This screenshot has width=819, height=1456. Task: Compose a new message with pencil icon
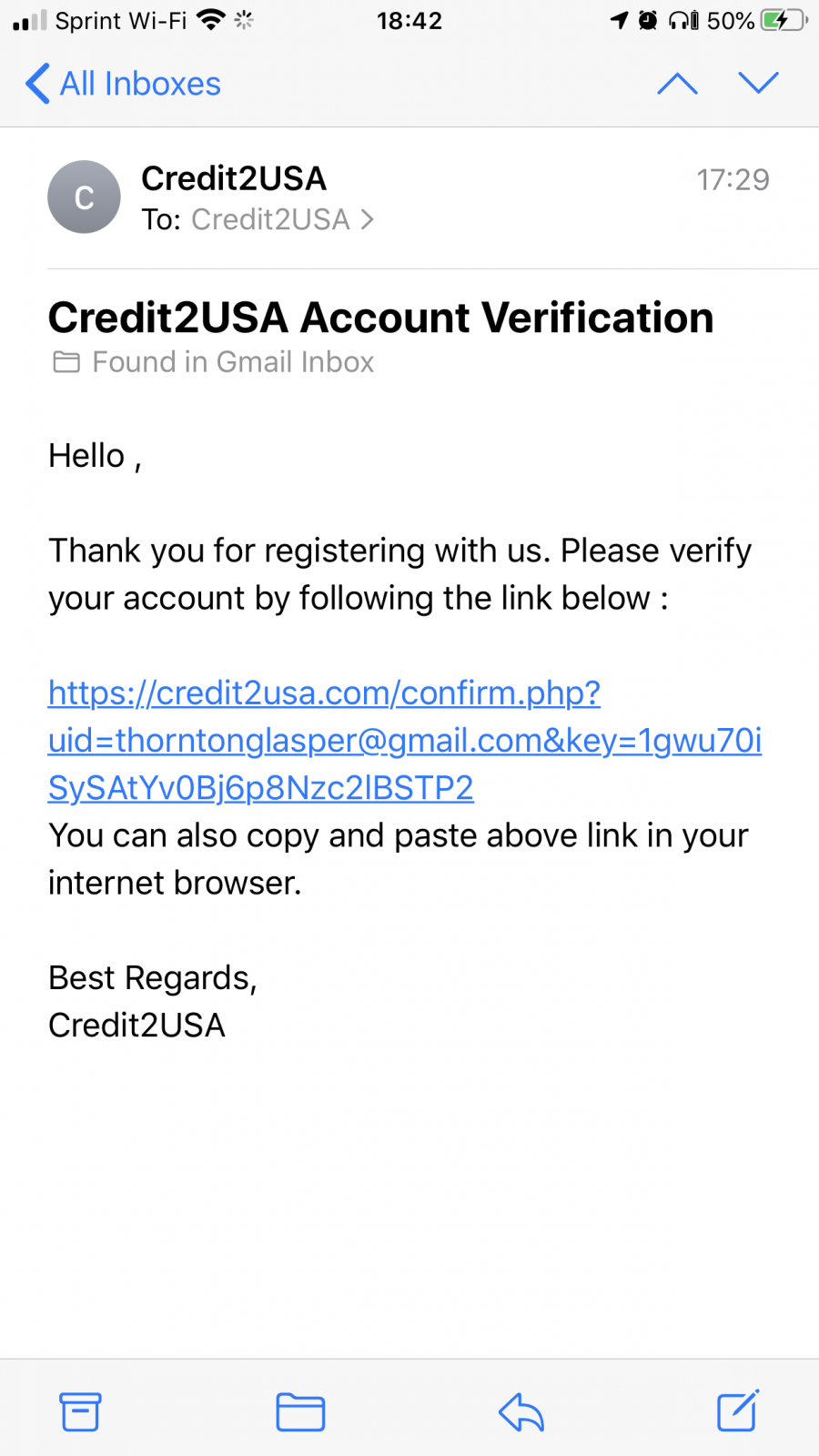tap(738, 1410)
